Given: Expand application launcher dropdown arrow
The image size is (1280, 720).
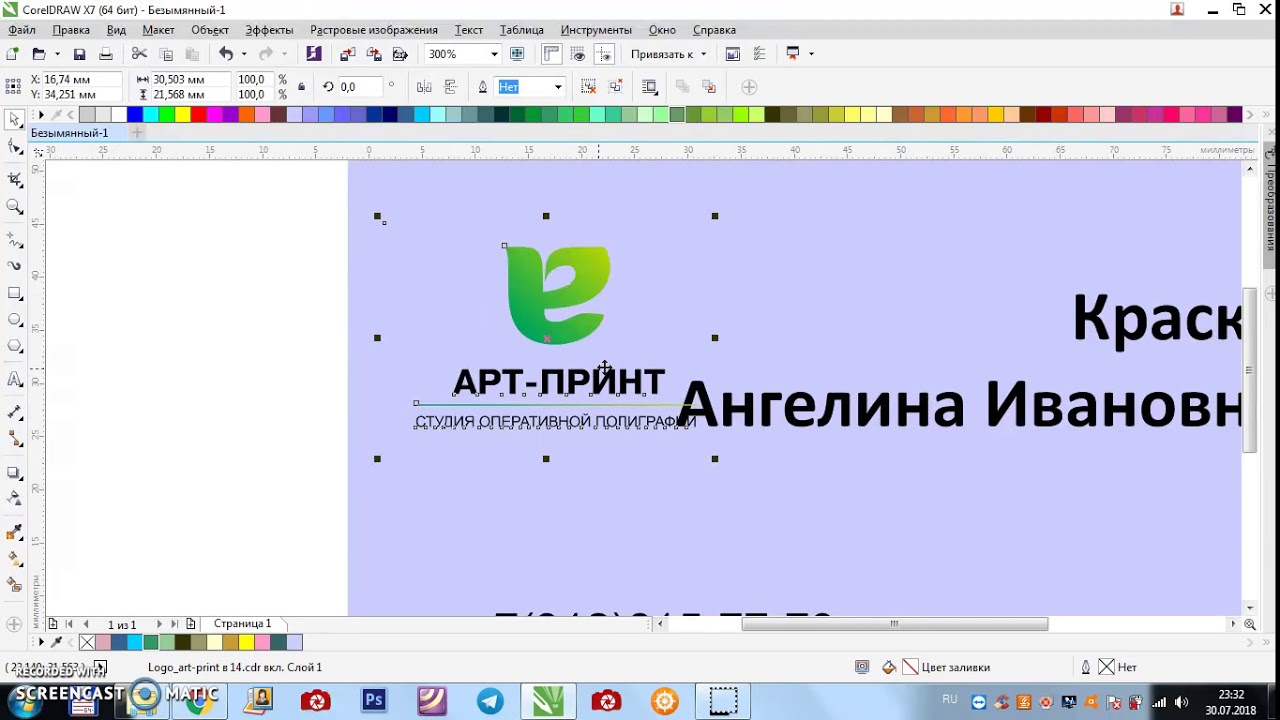Looking at the screenshot, I should pos(811,54).
